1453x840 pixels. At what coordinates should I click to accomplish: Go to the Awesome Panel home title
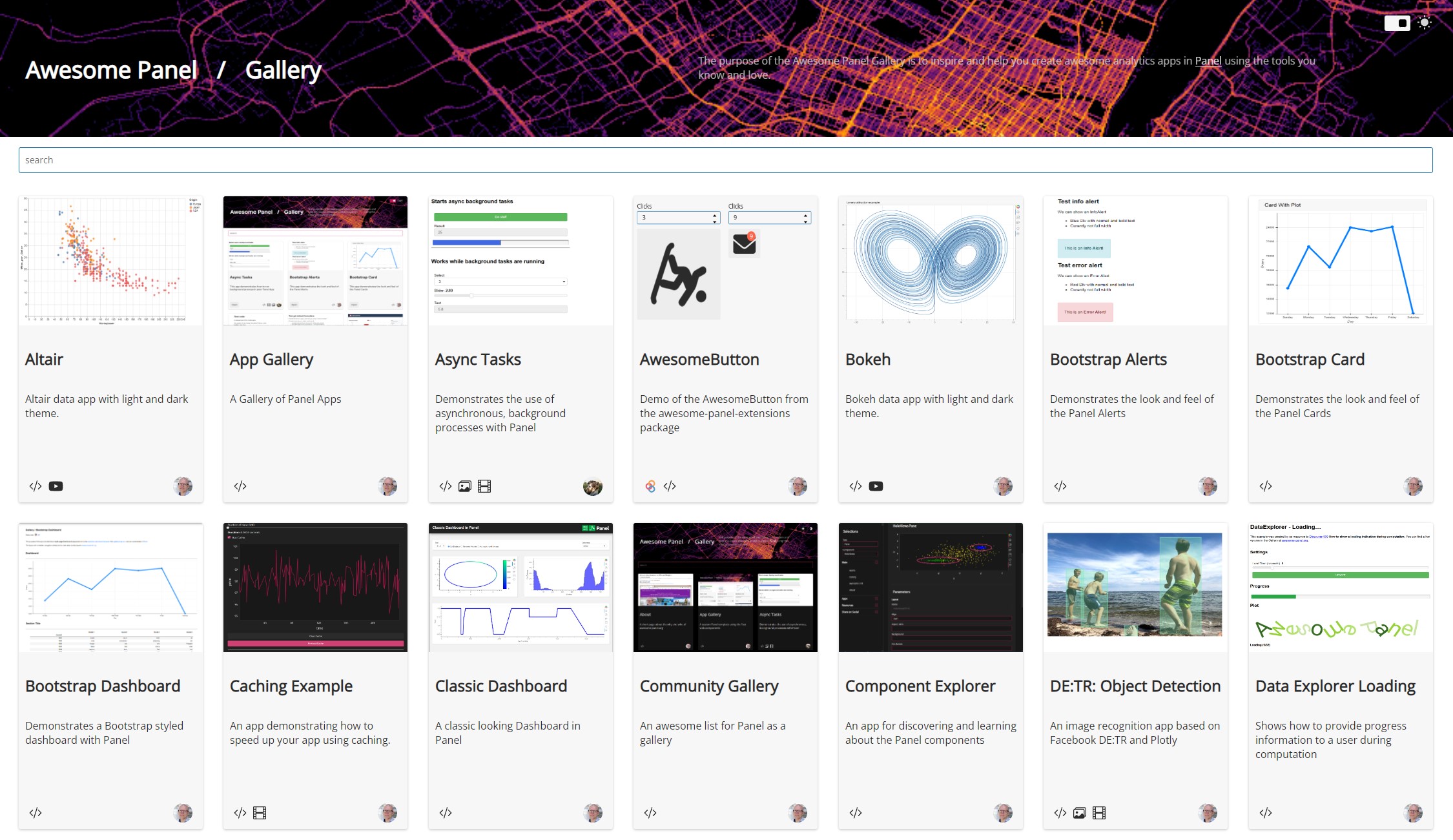coord(111,70)
